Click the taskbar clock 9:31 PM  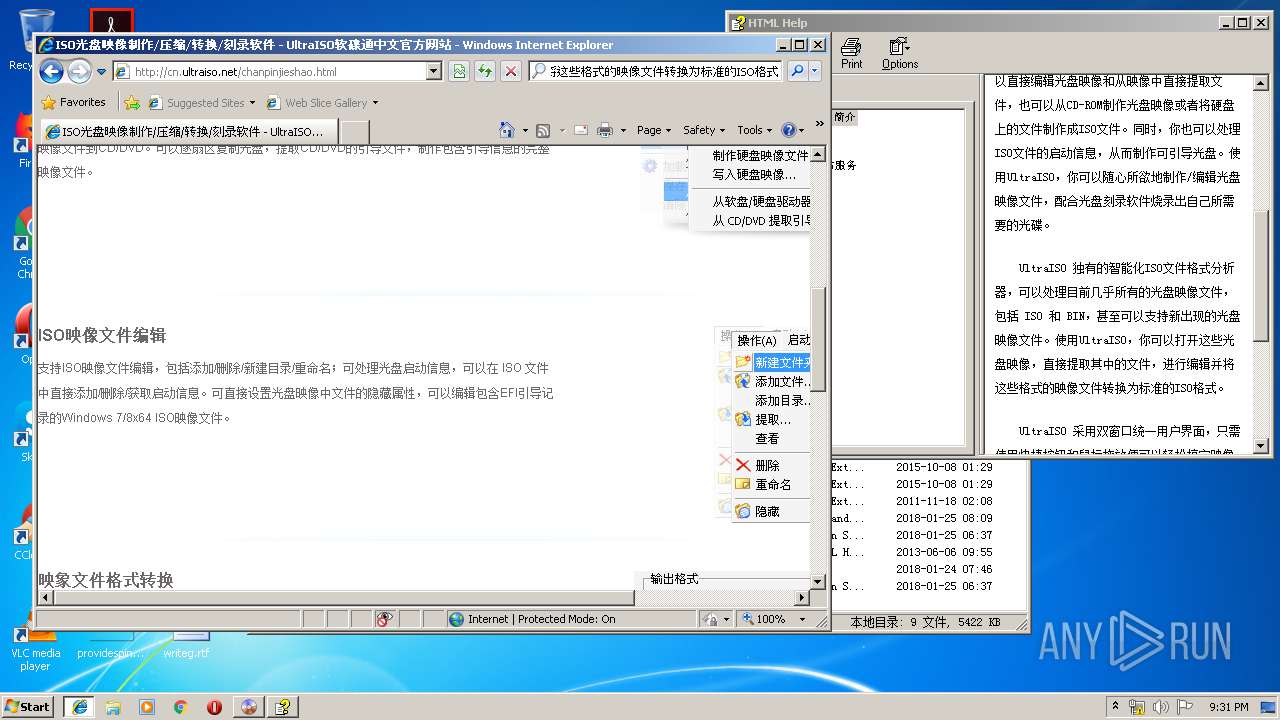click(1228, 706)
